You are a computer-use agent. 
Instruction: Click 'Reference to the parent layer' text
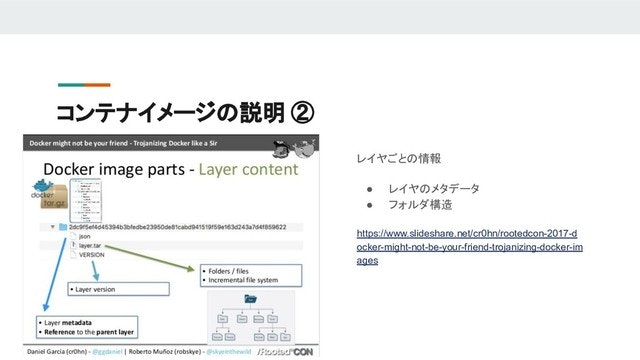[89, 332]
